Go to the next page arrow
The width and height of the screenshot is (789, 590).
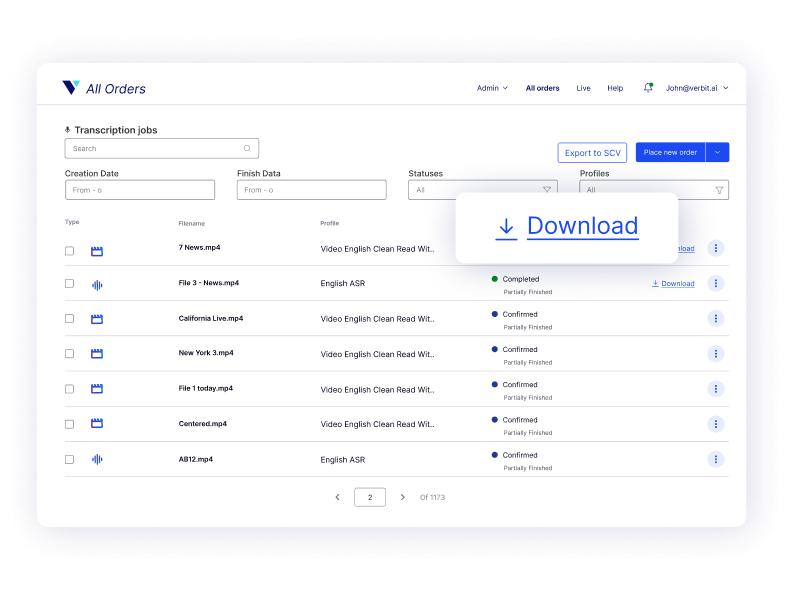tap(403, 497)
